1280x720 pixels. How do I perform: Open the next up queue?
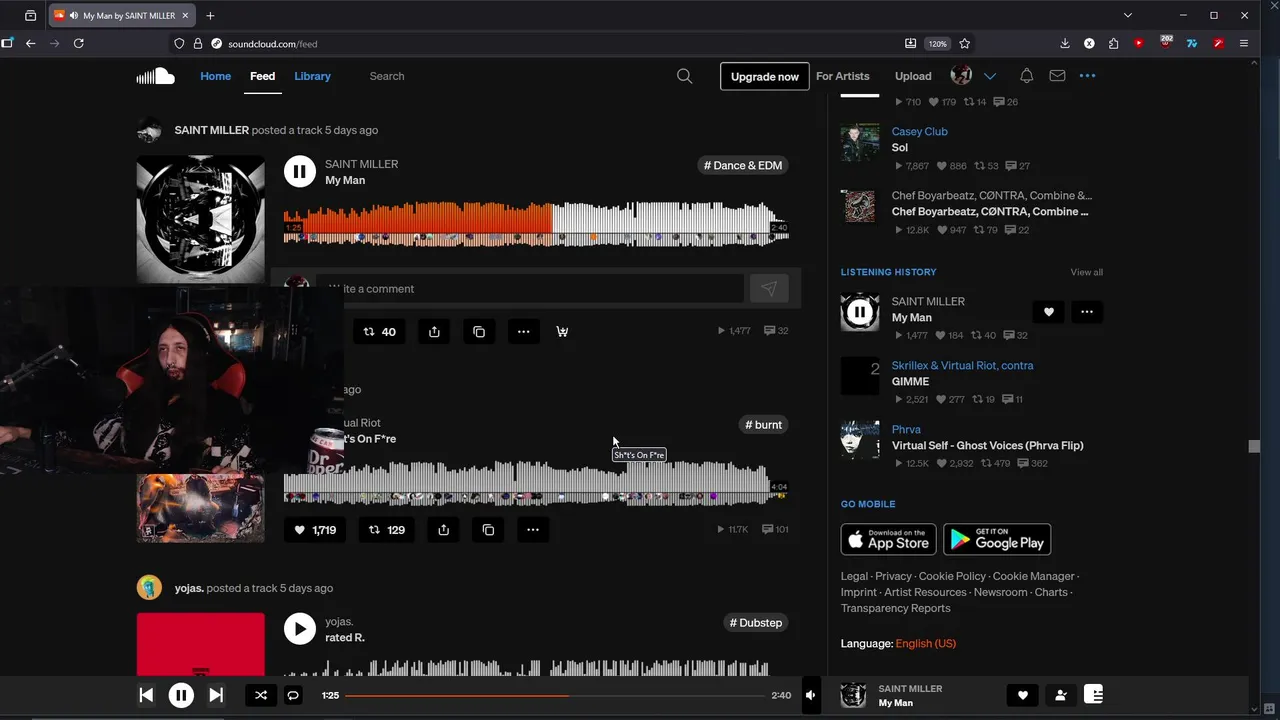click(1093, 695)
